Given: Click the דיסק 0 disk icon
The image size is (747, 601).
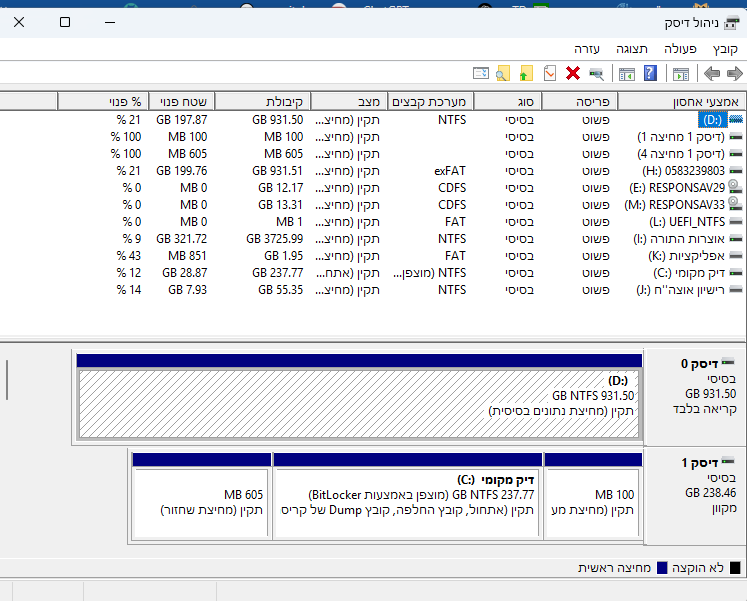Looking at the screenshot, I should 728,362.
